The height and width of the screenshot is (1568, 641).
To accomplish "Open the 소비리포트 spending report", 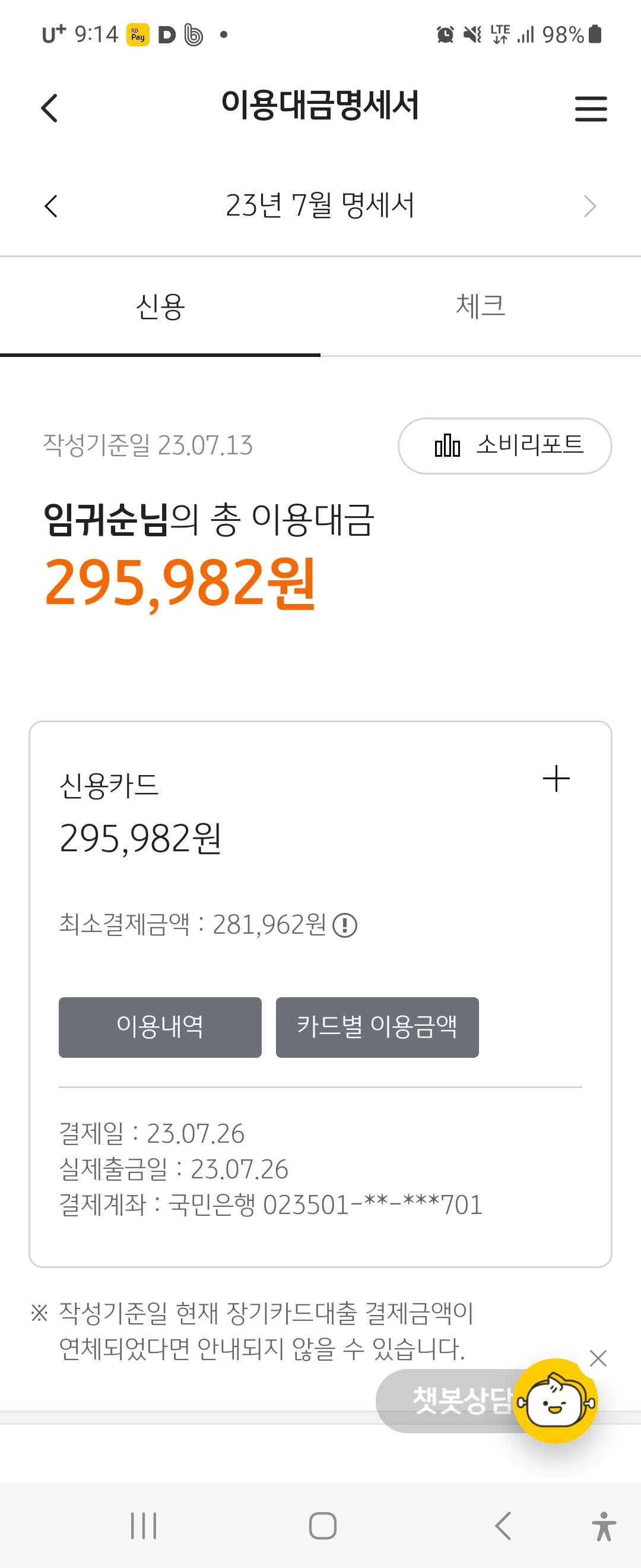I will [504, 445].
